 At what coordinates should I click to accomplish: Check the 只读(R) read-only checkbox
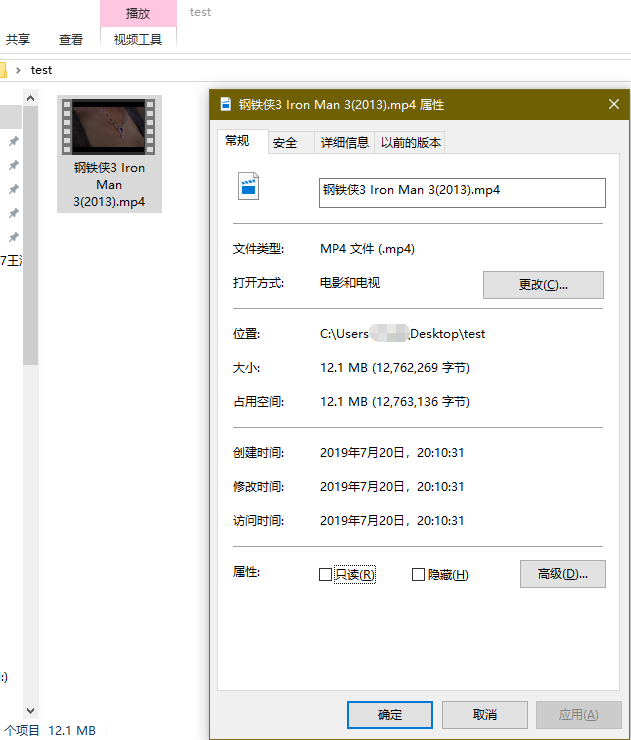pyautogui.click(x=325, y=574)
